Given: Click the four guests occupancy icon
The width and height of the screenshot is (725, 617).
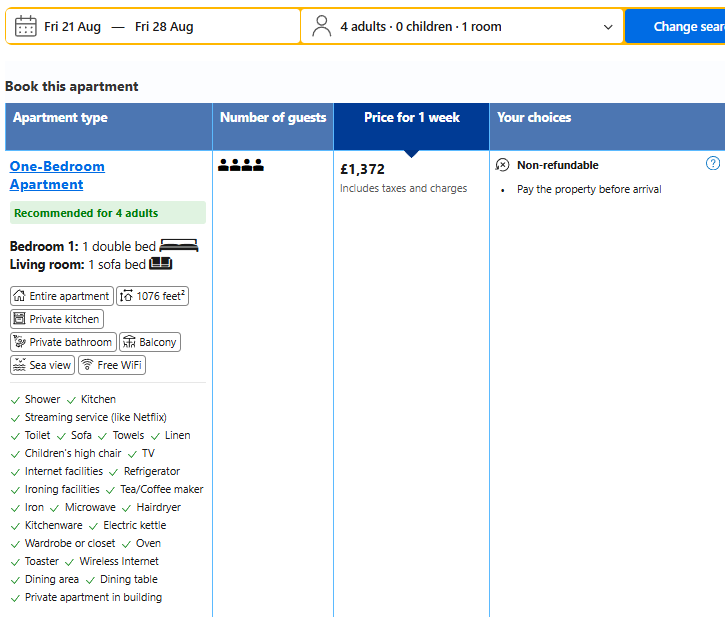Looking at the screenshot, I should click(240, 165).
